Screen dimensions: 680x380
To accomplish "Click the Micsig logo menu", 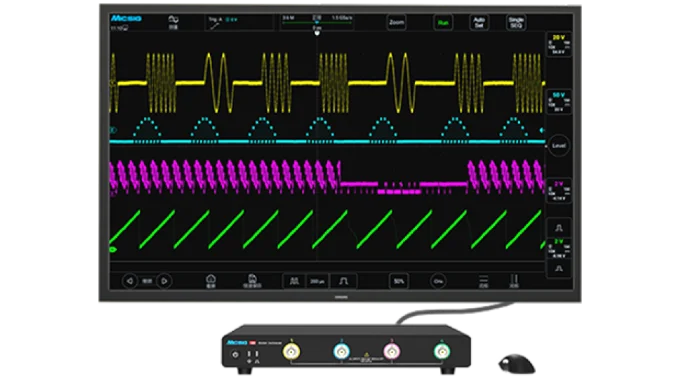I will coord(126,18).
